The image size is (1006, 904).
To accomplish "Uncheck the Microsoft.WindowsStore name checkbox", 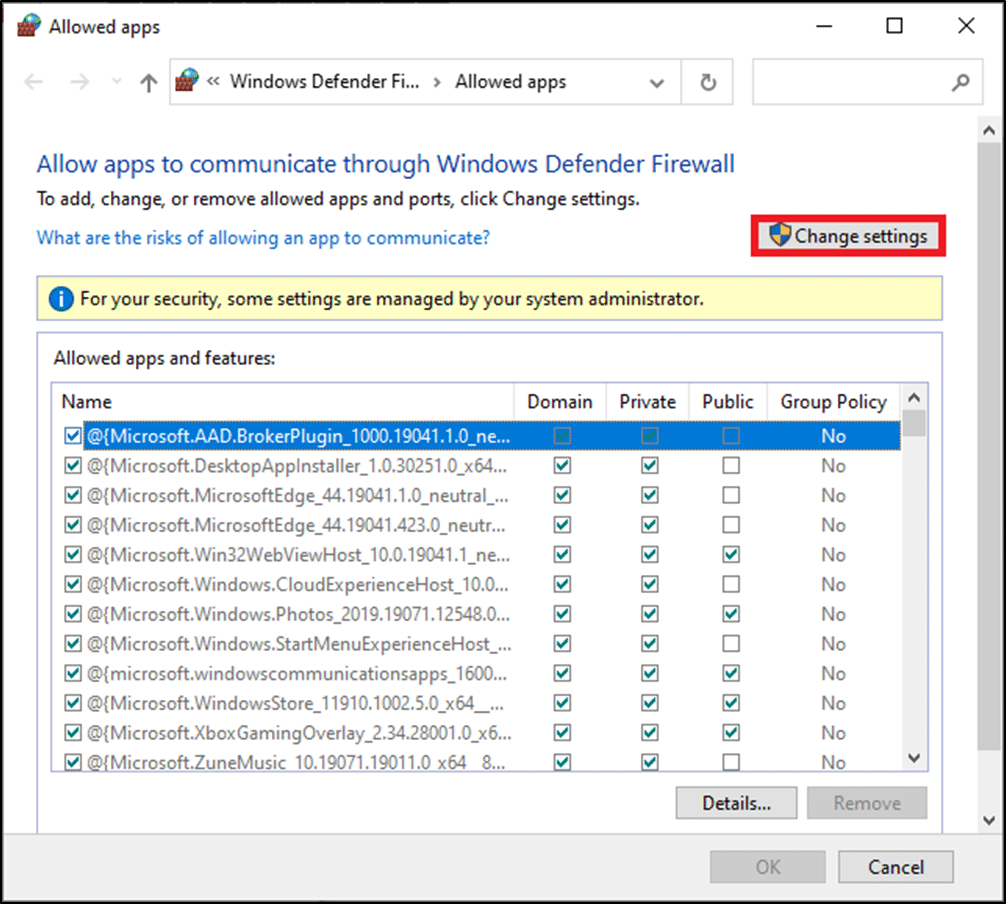I will point(72,703).
